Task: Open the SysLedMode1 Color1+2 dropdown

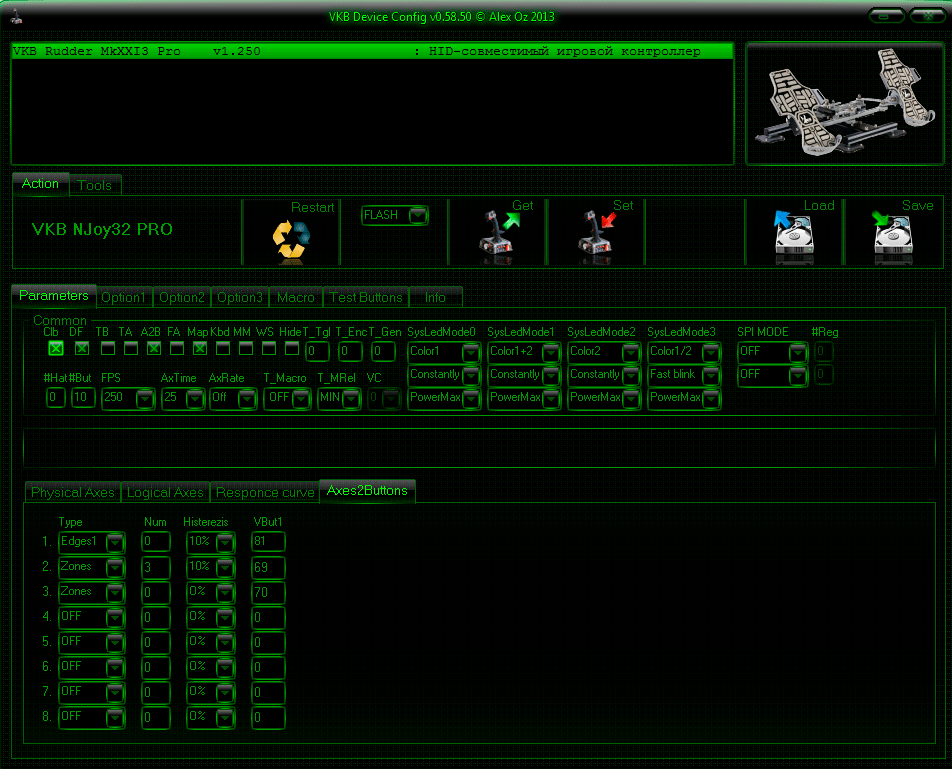Action: (x=524, y=352)
